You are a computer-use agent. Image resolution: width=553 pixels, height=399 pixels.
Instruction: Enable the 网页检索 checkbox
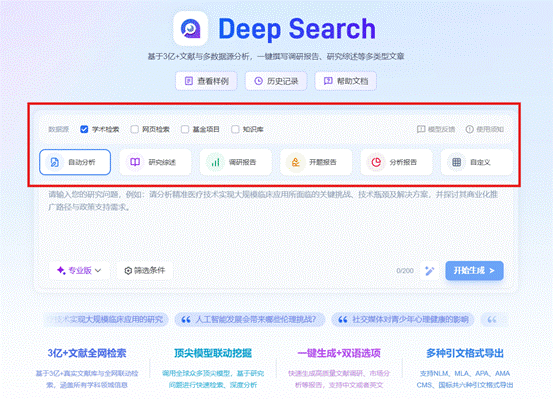pos(134,129)
